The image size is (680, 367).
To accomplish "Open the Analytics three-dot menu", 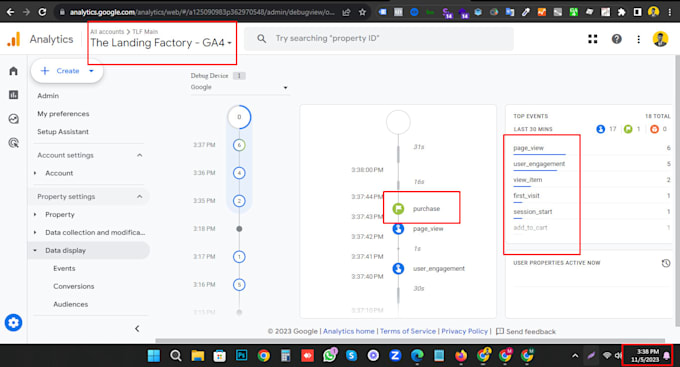I will pyautogui.click(x=638, y=39).
